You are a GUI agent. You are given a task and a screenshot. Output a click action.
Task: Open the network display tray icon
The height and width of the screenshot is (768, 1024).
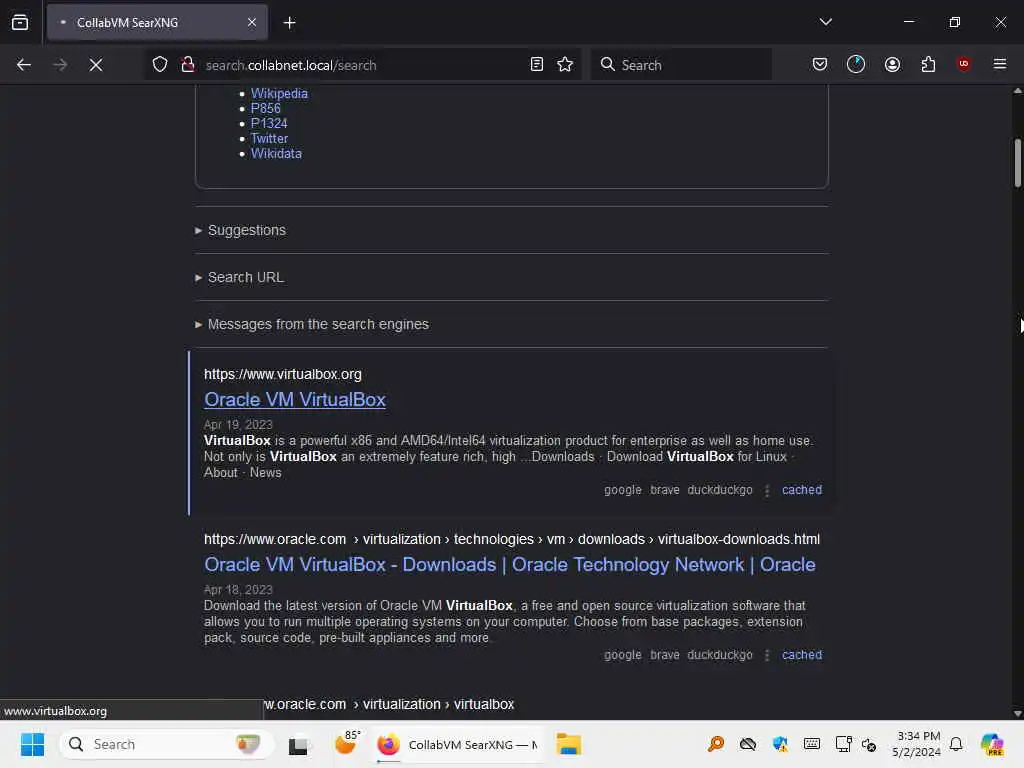click(x=843, y=744)
